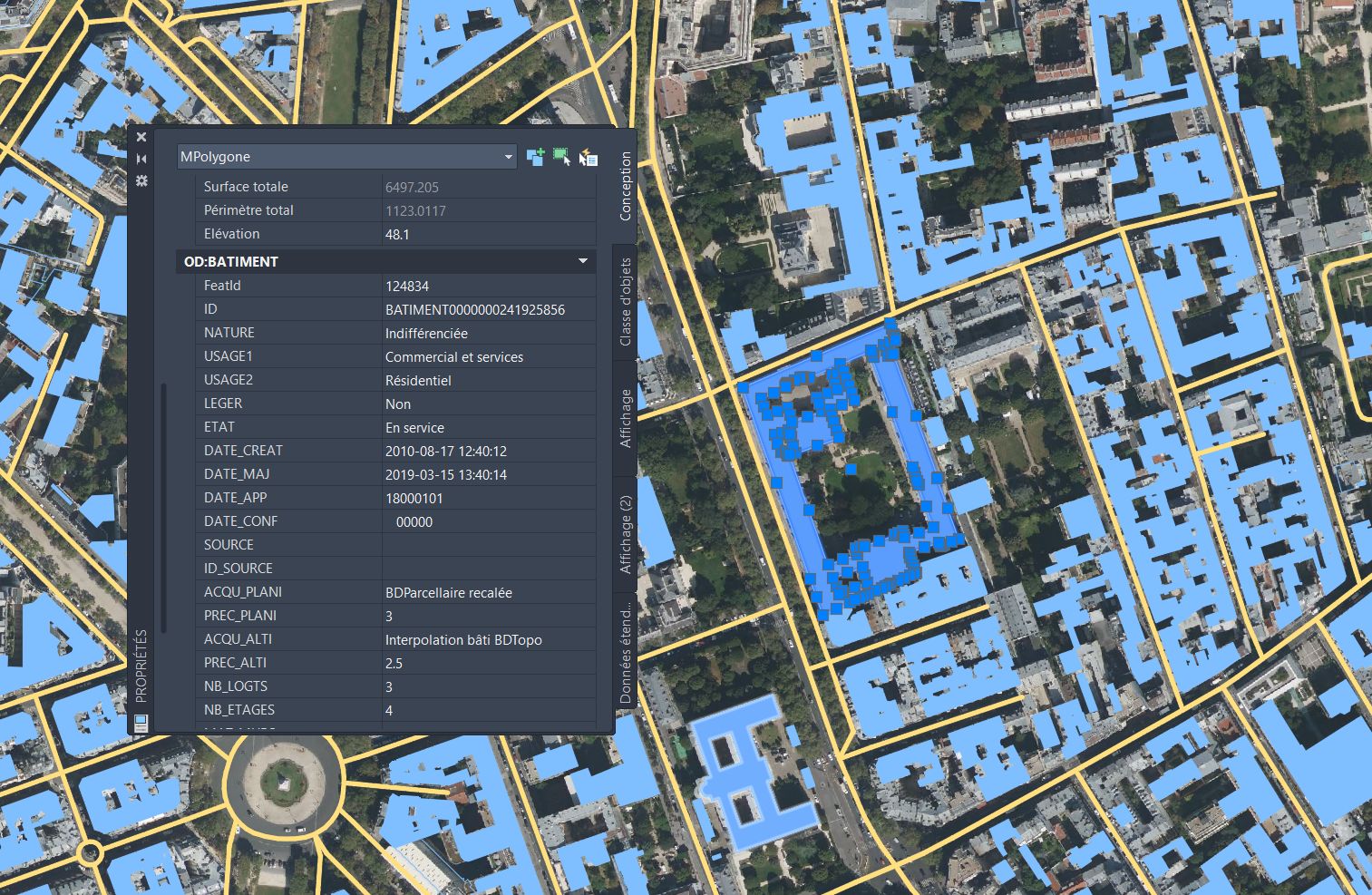Edit the Elévation value field
The width and height of the screenshot is (1372, 895).
(488, 234)
